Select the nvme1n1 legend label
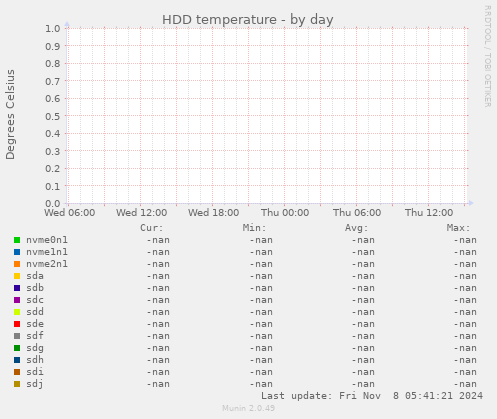The image size is (497, 419). 47,252
